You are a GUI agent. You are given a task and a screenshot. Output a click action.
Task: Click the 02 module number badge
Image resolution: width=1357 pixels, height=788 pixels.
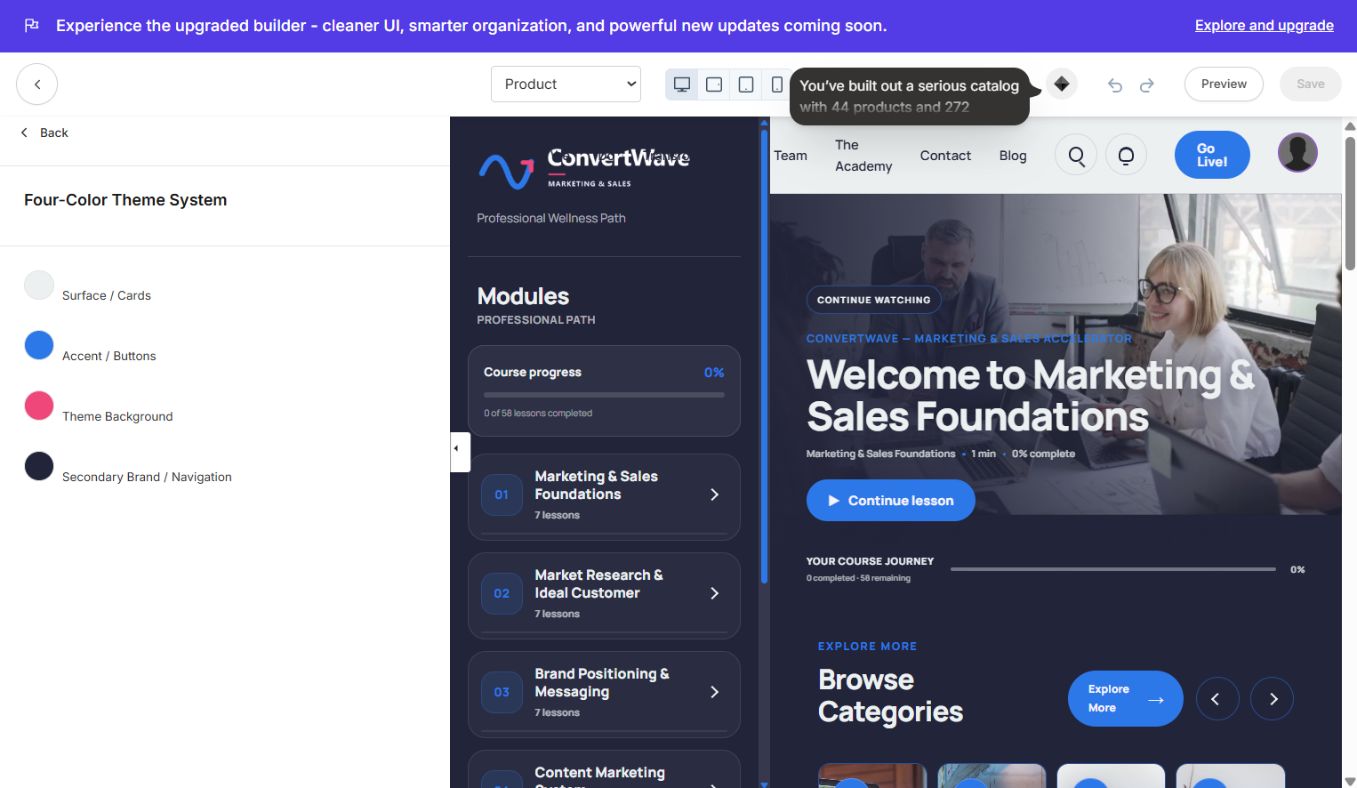coord(502,593)
